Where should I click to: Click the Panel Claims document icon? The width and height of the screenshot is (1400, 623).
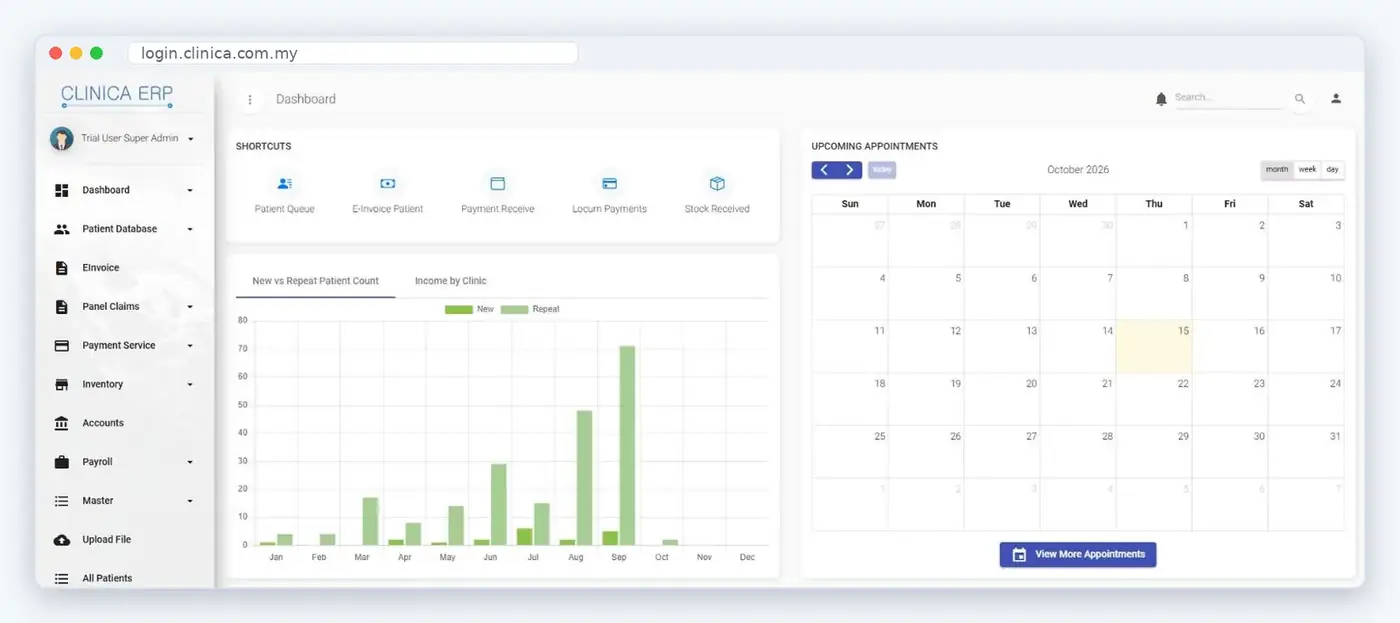pyautogui.click(x=62, y=307)
